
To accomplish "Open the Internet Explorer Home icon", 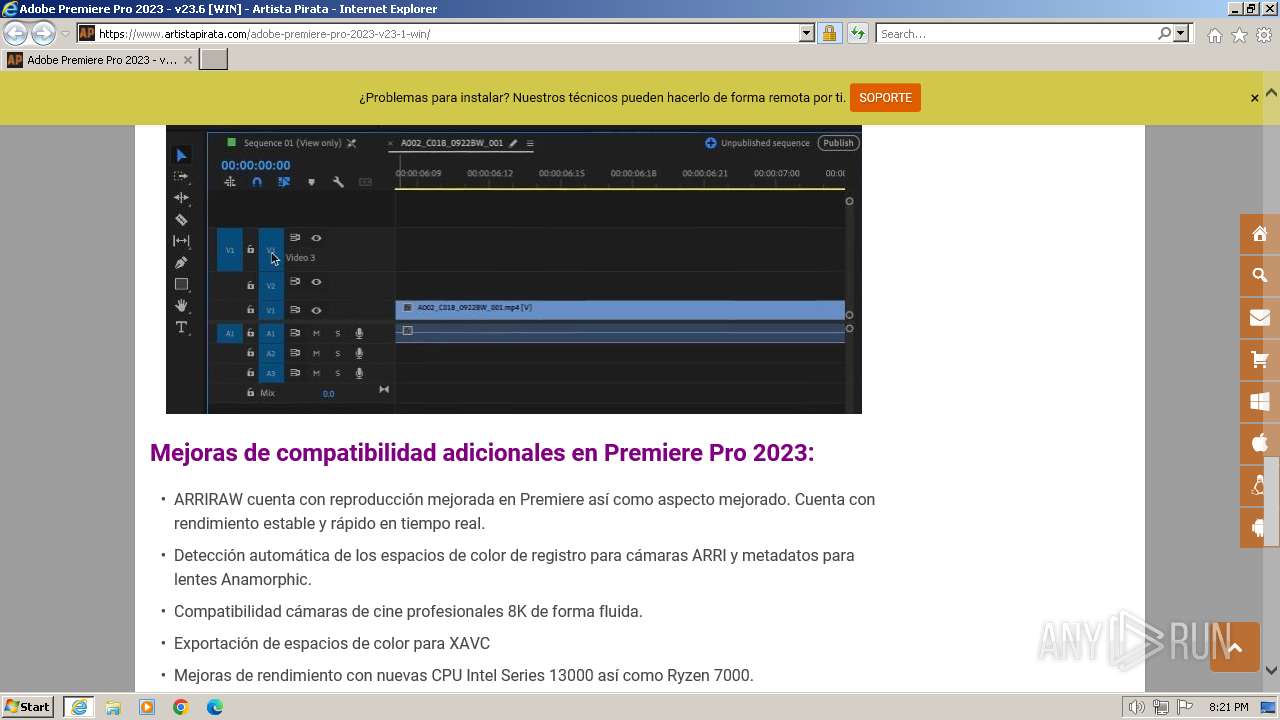I will tap(1214, 35).
